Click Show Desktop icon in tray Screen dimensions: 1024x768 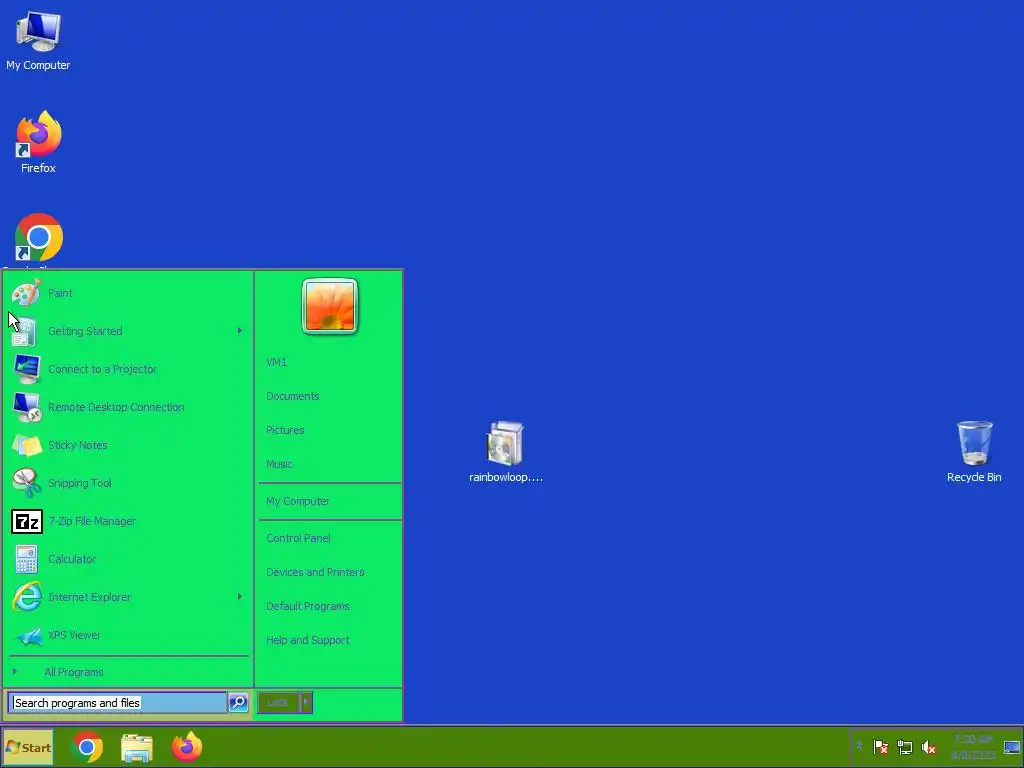pyautogui.click(x=1012, y=747)
